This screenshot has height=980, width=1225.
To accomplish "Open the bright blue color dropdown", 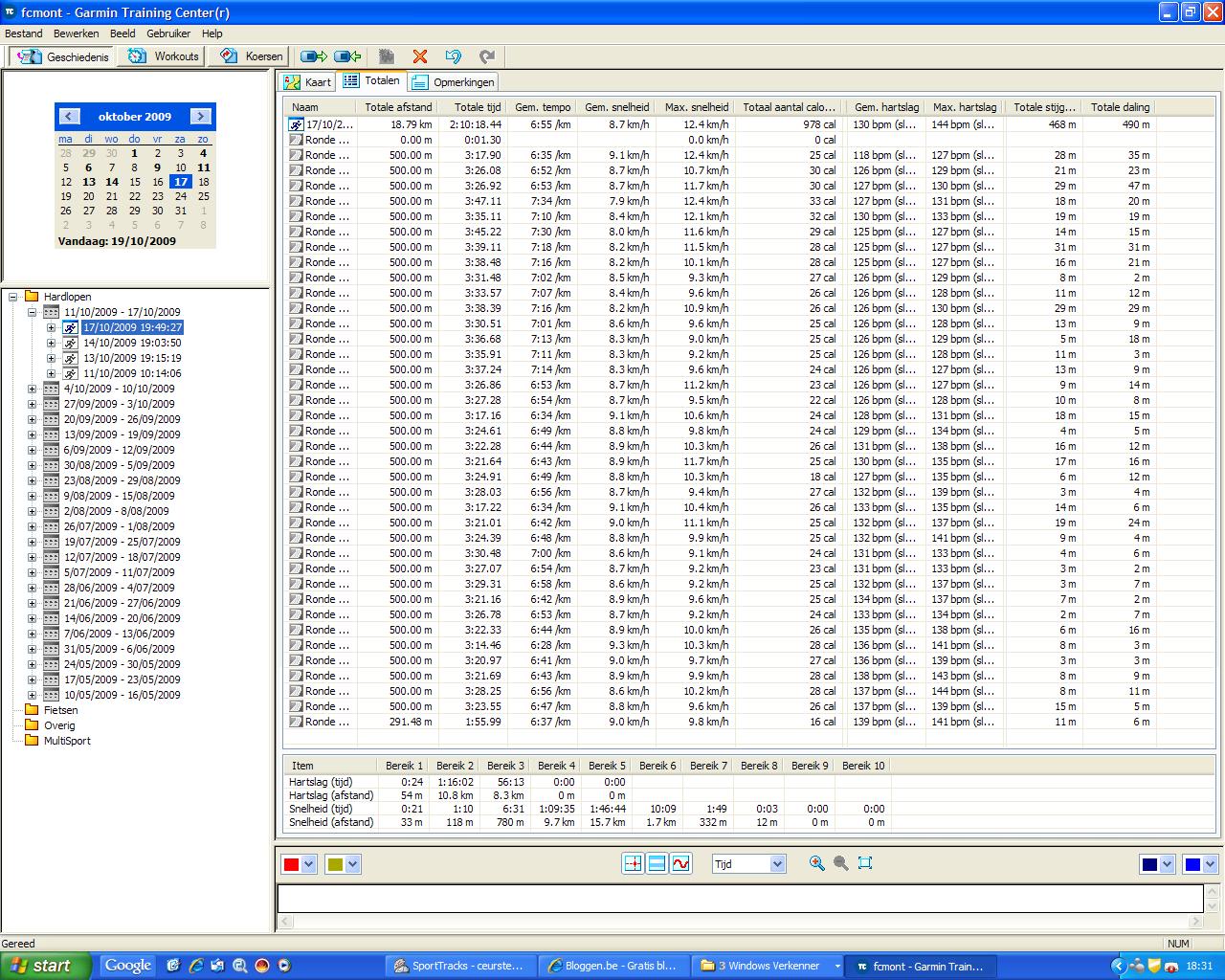I will click(x=1210, y=864).
